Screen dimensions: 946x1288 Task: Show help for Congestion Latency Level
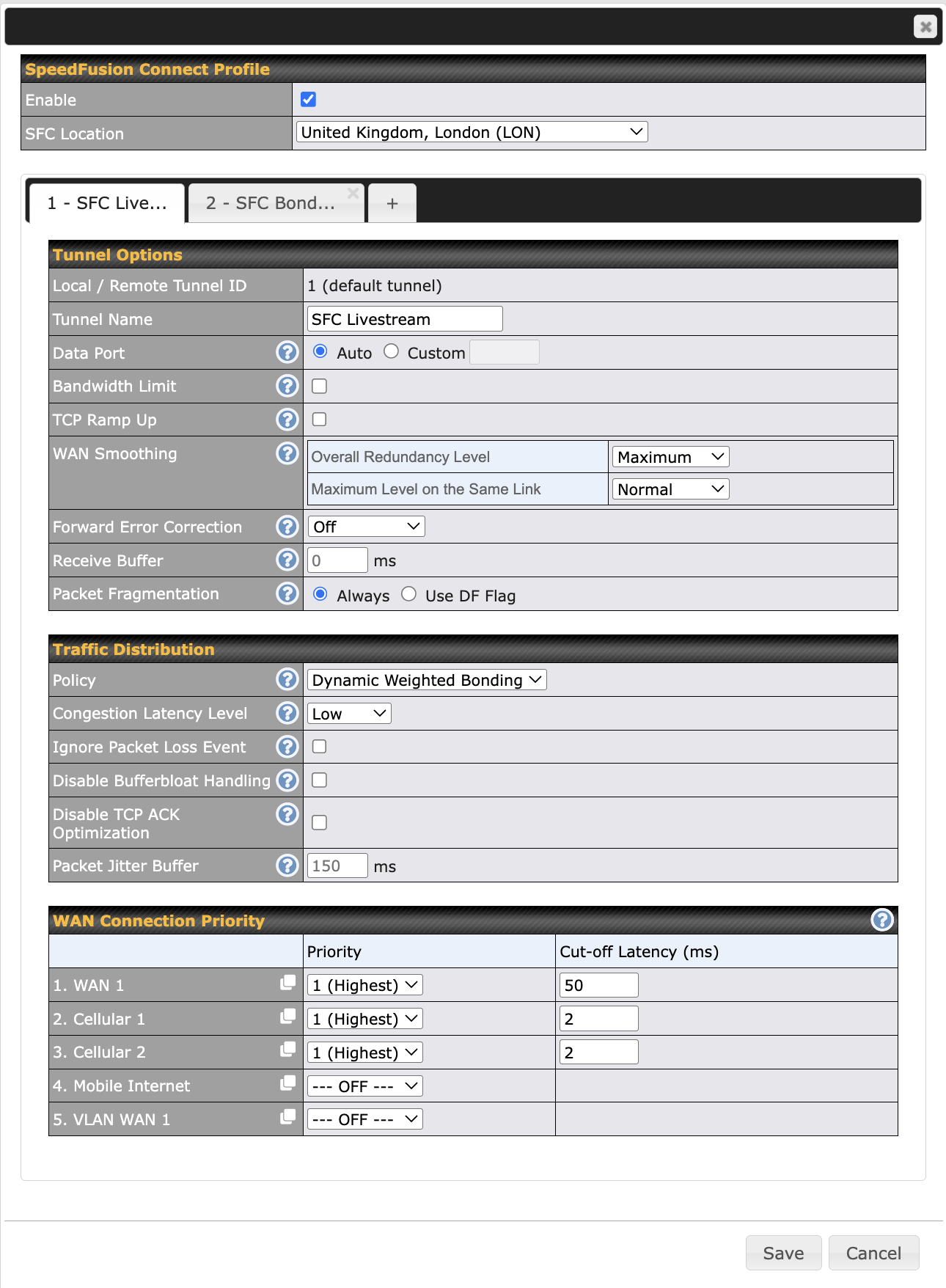tap(287, 713)
